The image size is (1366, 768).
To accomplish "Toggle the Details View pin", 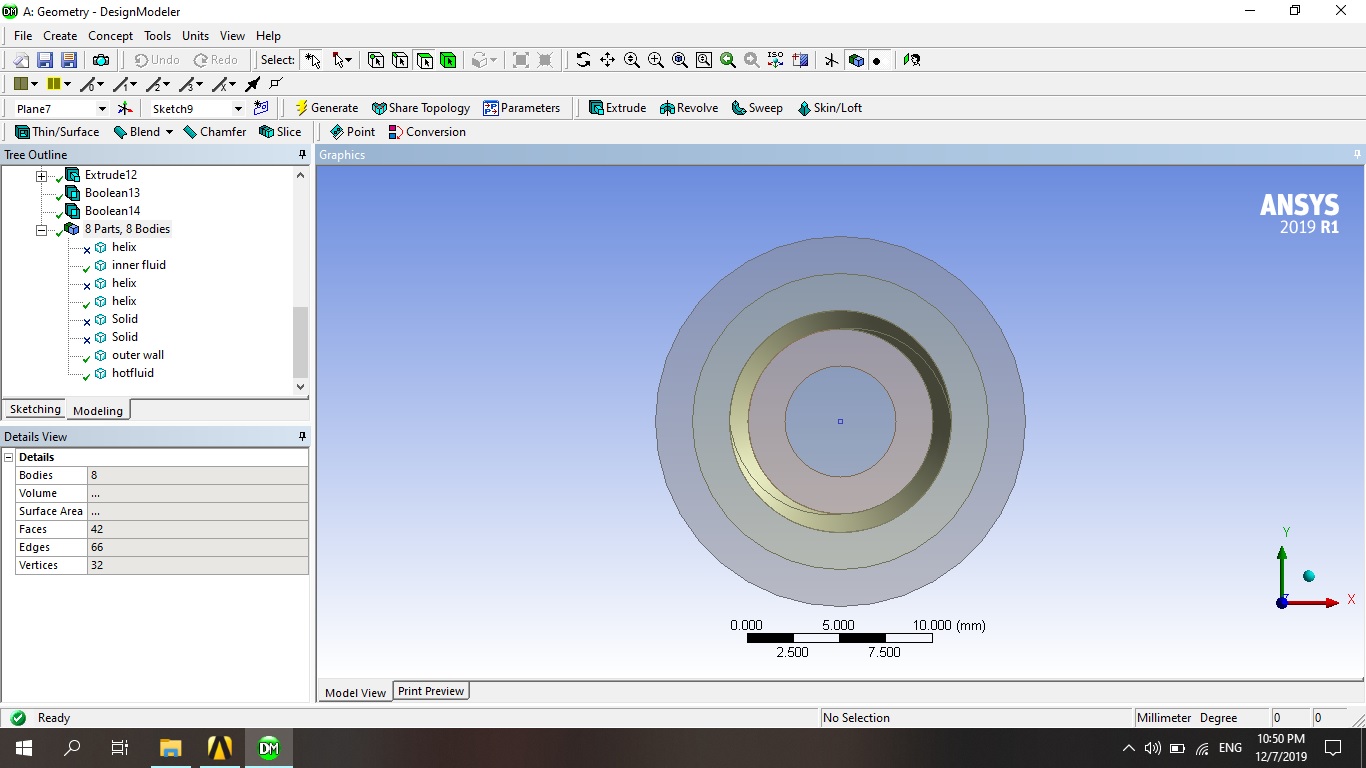I will coord(302,437).
